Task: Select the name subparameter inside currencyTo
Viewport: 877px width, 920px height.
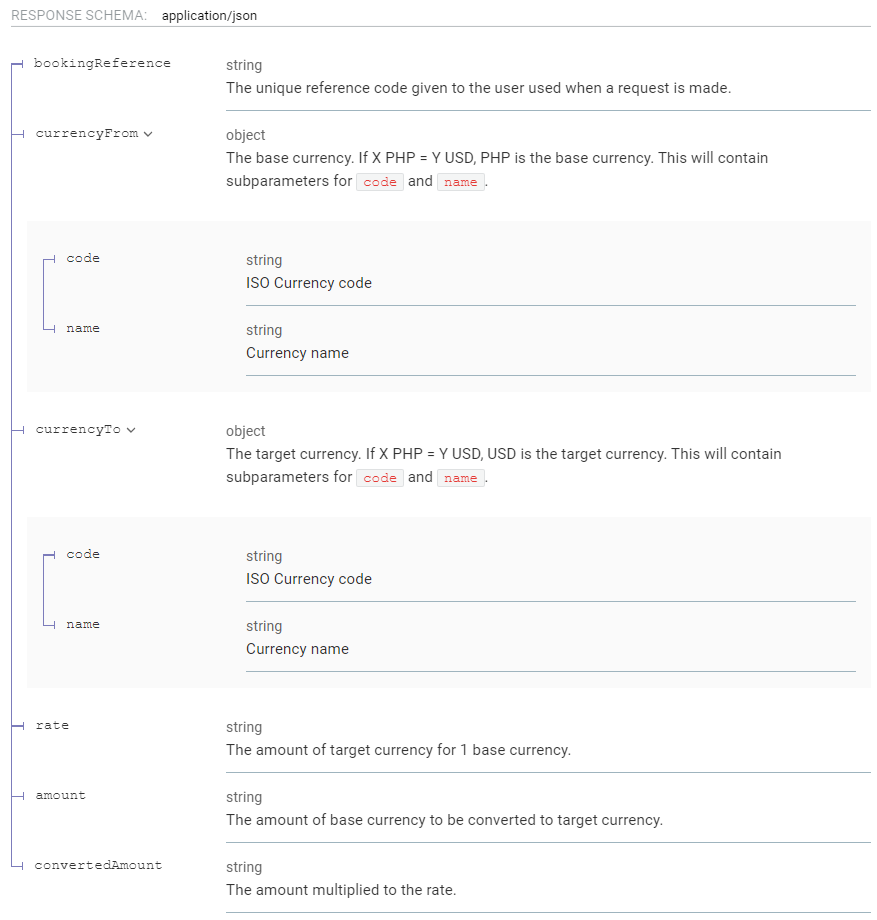Action: (x=83, y=624)
